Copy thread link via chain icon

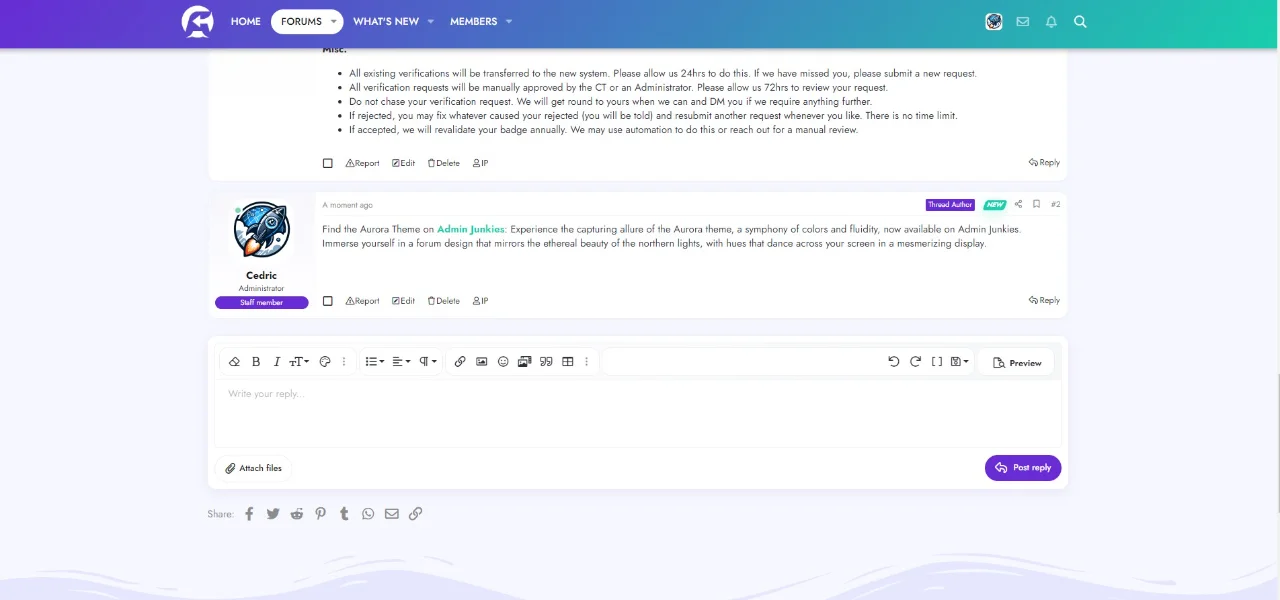click(x=416, y=514)
